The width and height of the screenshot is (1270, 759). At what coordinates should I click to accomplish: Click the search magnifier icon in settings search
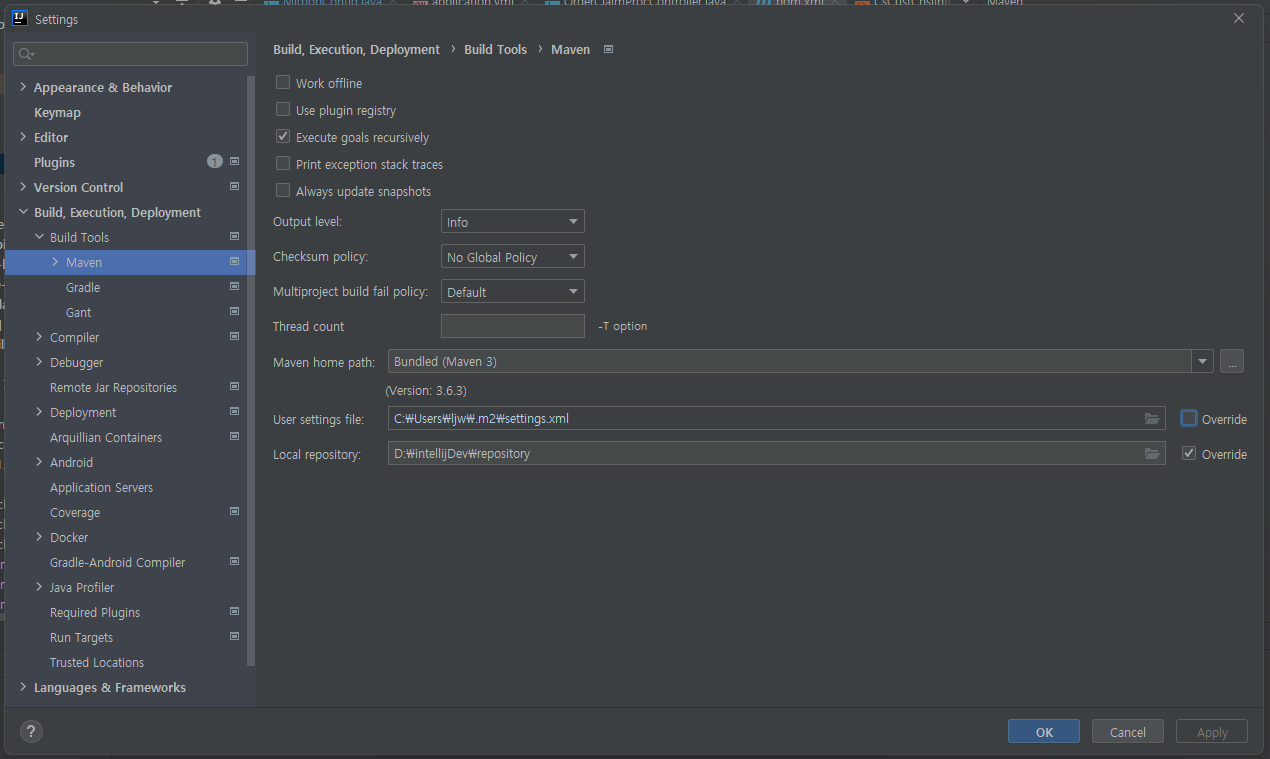click(x=26, y=54)
